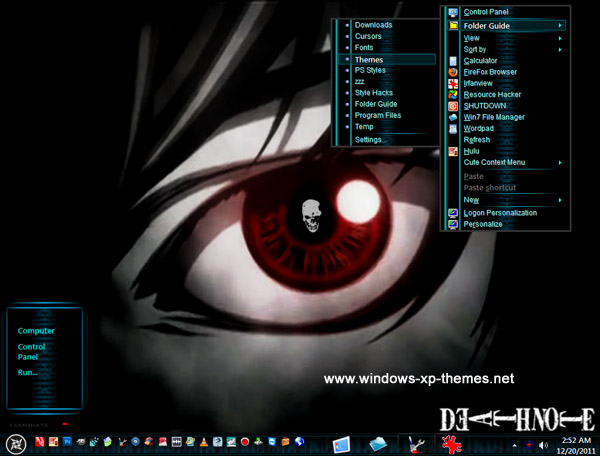Click the blue-red tray icon beside volume
This screenshot has width=600, height=456.
529,445
